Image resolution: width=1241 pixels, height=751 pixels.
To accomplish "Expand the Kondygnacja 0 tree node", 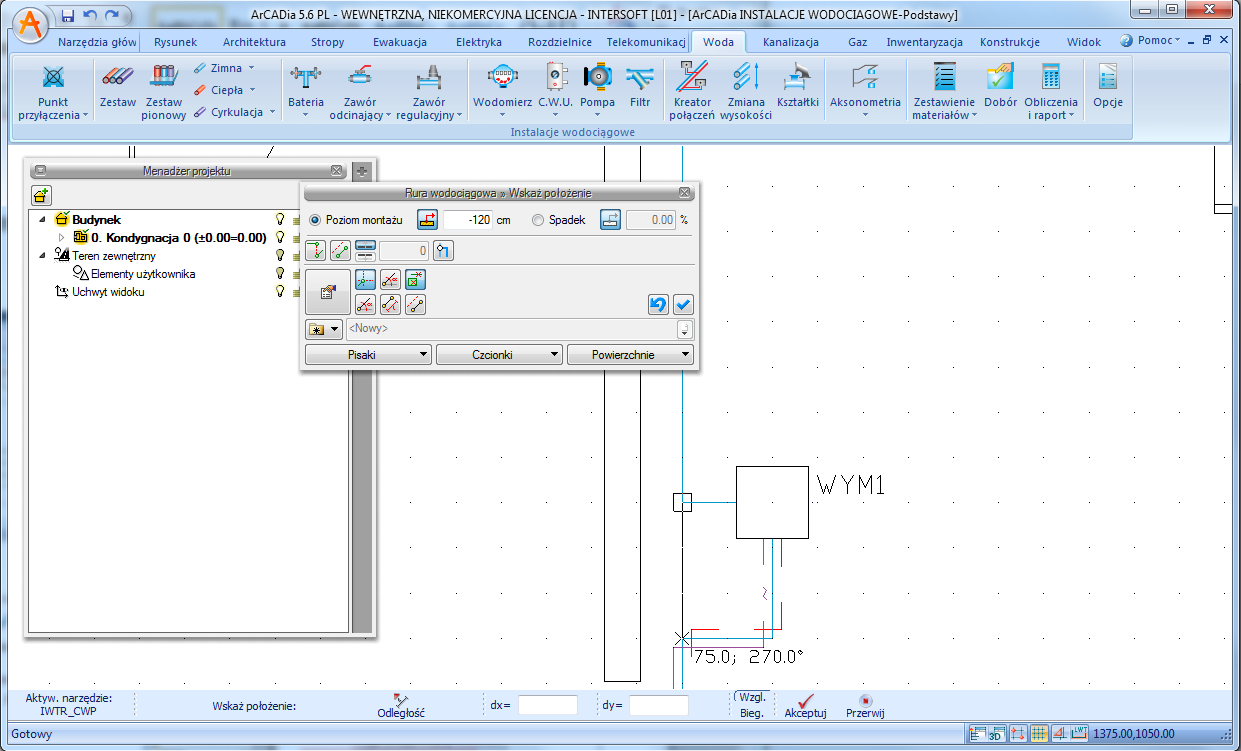I will coord(61,237).
